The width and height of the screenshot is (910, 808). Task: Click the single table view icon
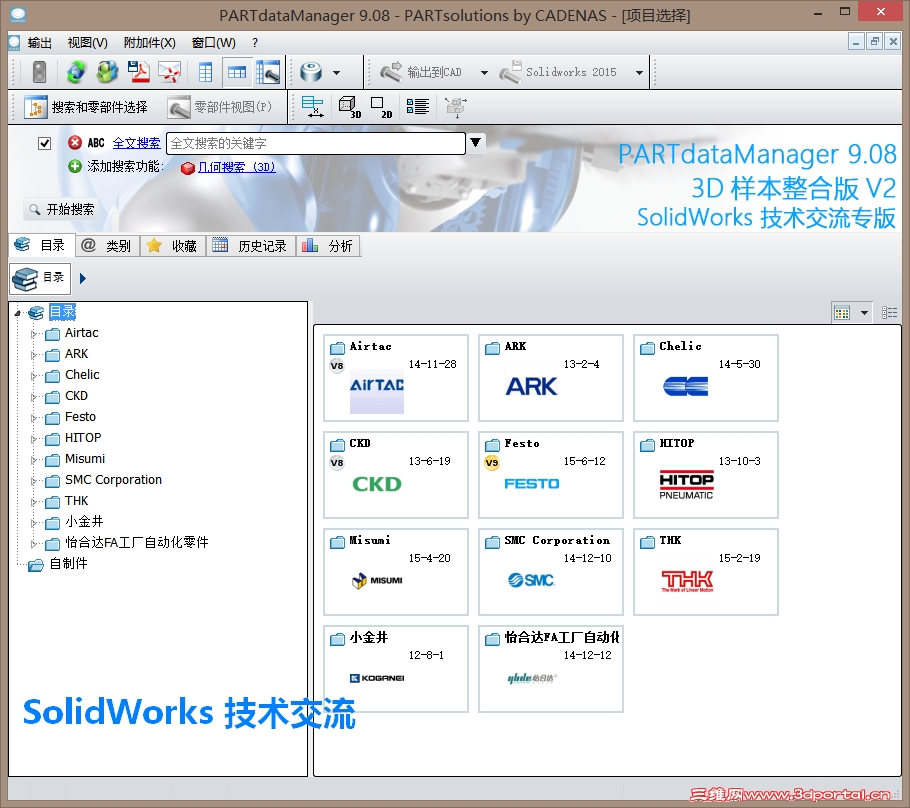[205, 72]
